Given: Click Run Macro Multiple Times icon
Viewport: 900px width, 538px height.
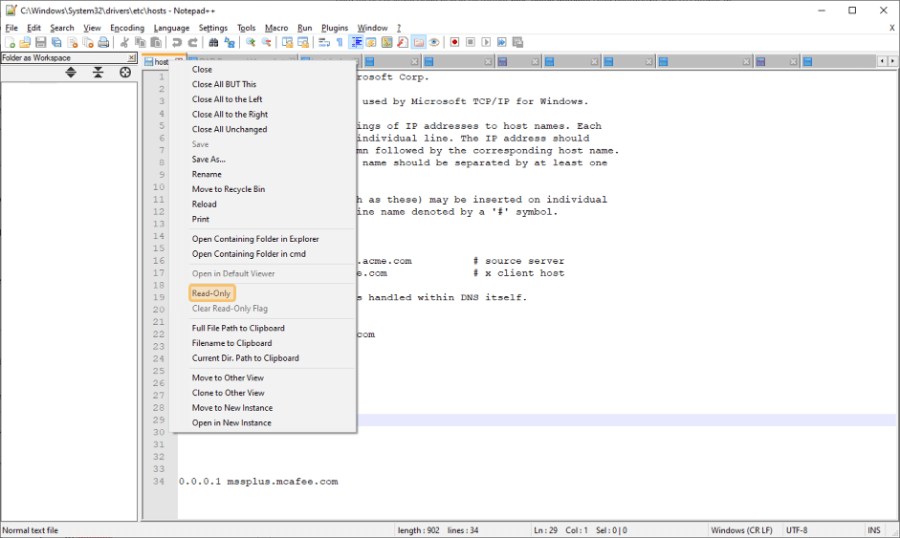Looking at the screenshot, I should (502, 42).
